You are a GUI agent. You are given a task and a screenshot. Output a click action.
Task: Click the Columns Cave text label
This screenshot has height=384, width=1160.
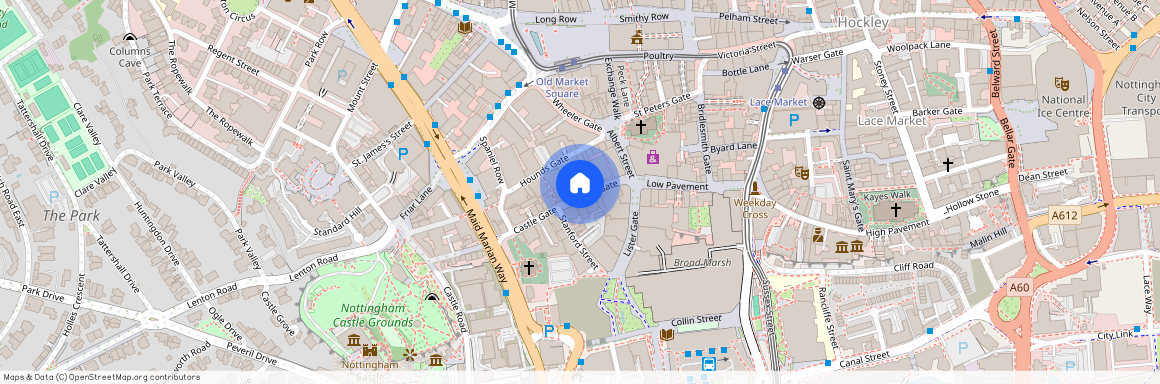[129, 57]
